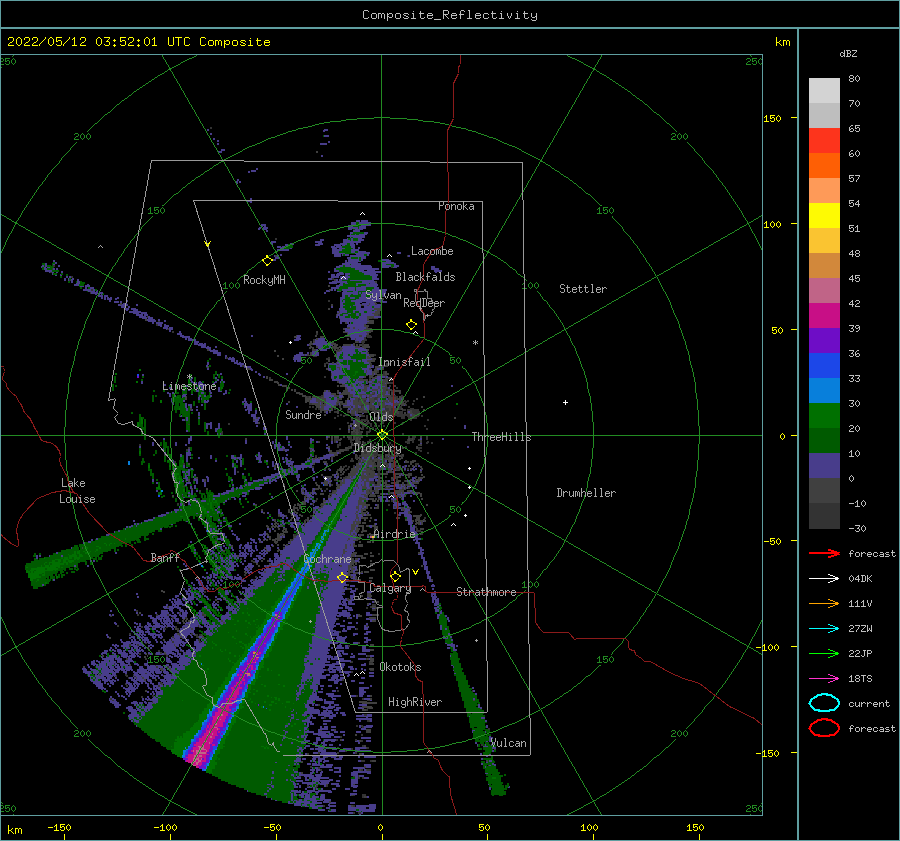Click the ThreeHills label
Viewport: 900px width, 841px height.
point(502,437)
